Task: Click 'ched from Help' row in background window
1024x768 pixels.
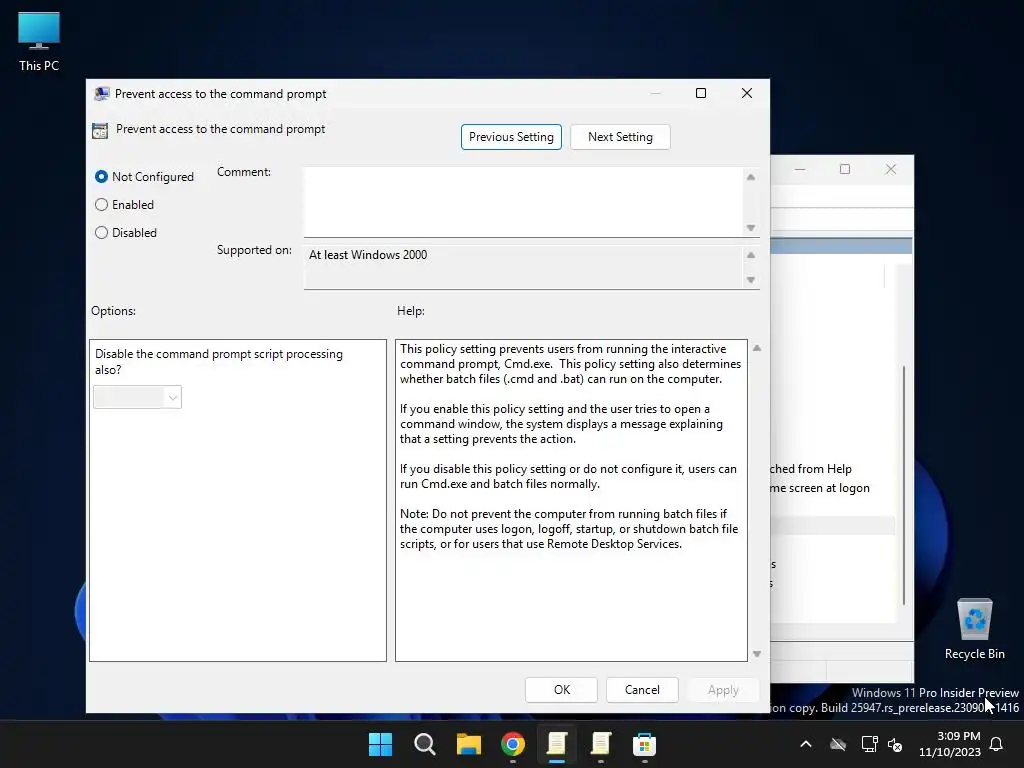Action: 811,470
